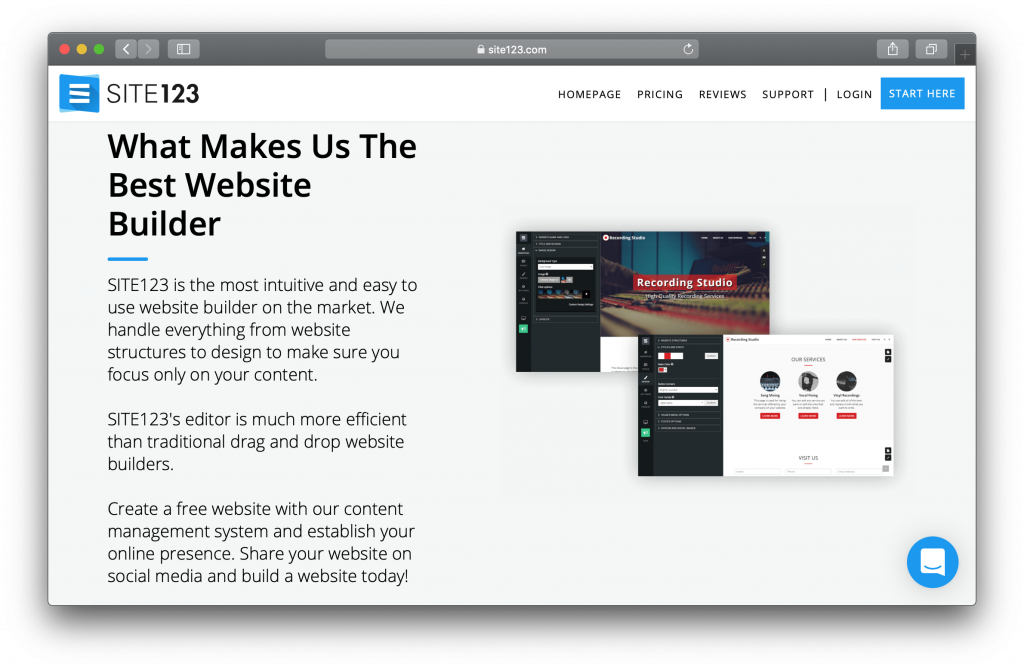Go forward using Safari's forward arrow
This screenshot has width=1024, height=669.
[148, 49]
